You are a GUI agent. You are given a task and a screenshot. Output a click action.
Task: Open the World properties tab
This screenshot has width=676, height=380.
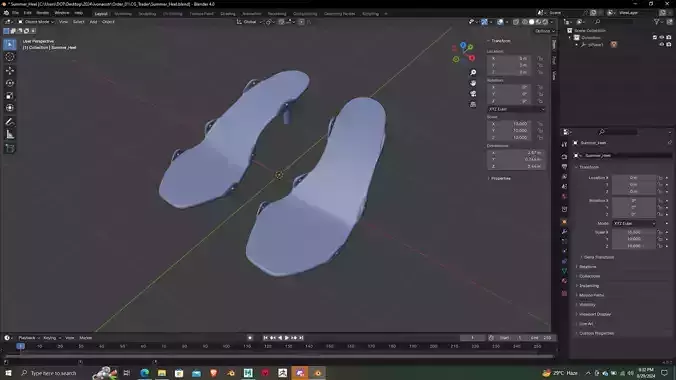[564, 196]
